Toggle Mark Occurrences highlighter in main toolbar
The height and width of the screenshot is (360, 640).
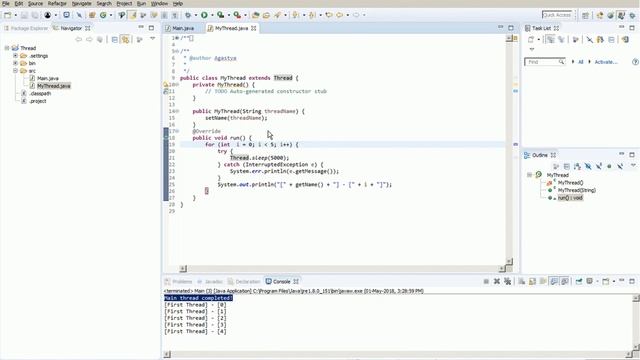coord(132,15)
